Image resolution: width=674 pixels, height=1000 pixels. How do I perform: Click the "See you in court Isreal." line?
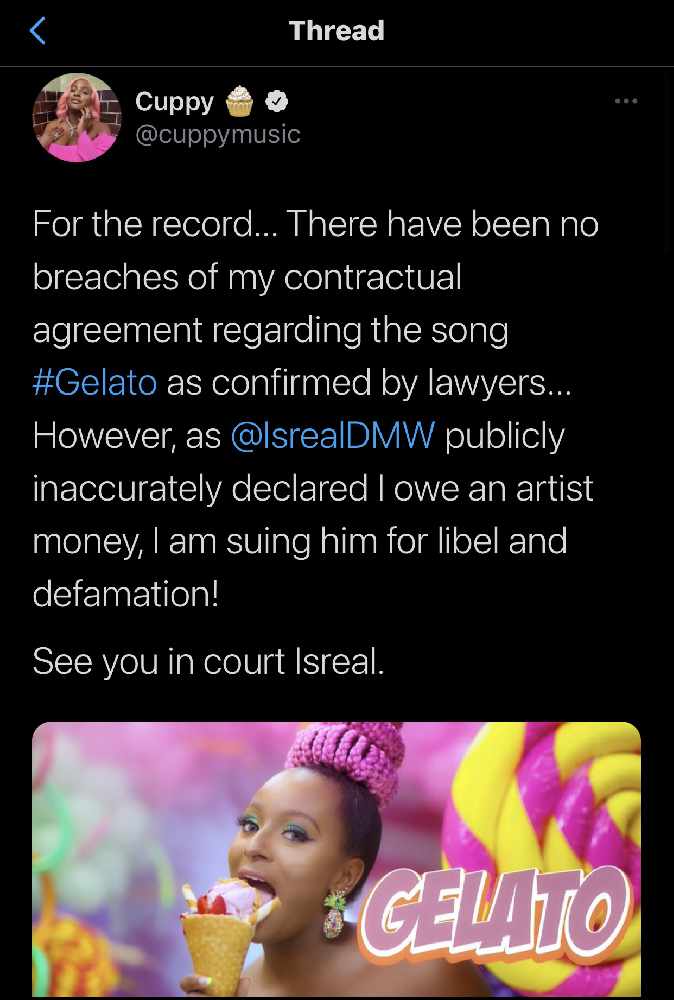[208, 661]
